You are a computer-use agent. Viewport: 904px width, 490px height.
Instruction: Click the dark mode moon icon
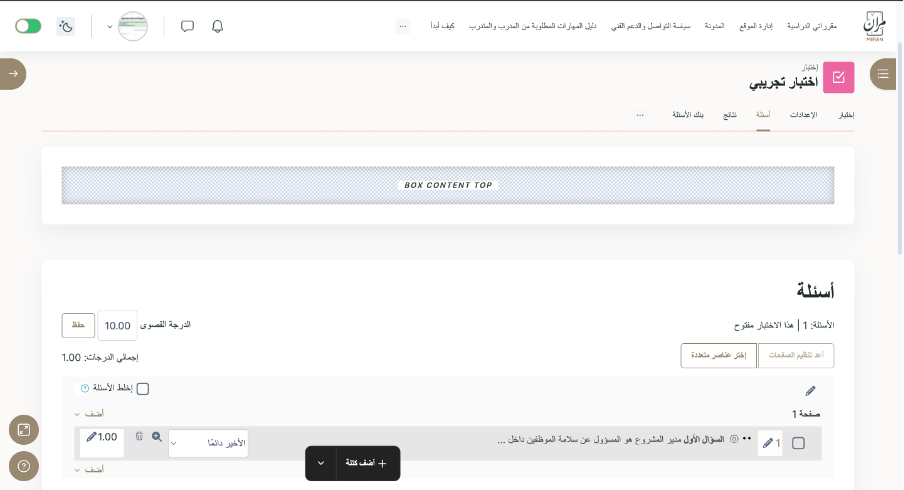point(66,26)
